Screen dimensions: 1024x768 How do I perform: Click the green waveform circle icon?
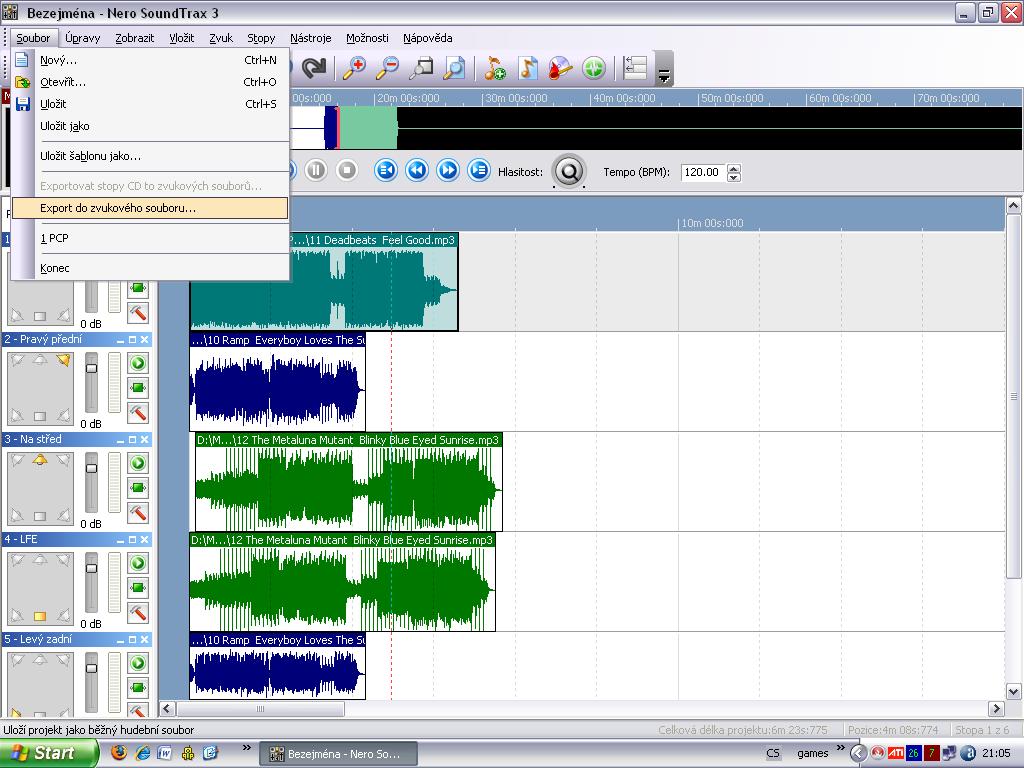tap(594, 68)
